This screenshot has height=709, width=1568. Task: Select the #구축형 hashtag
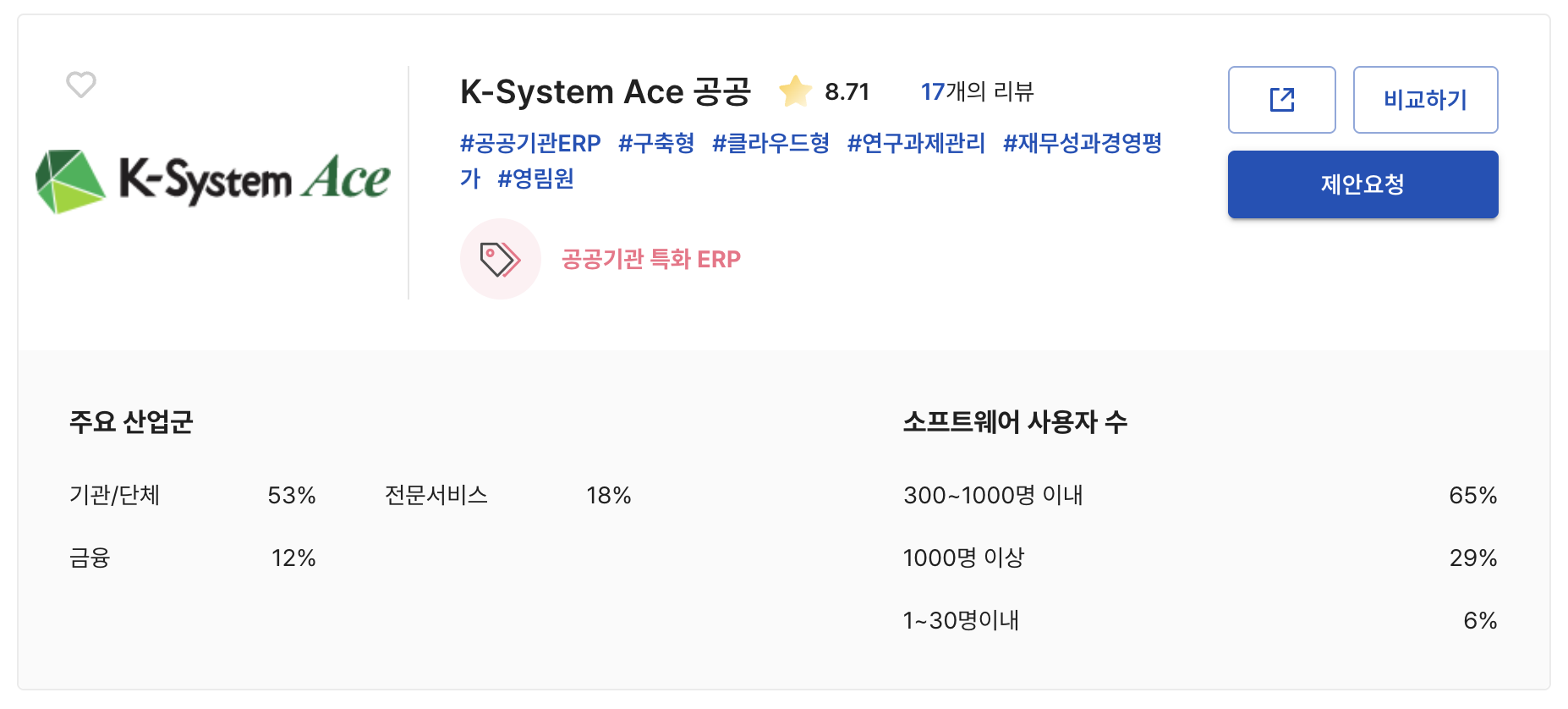pos(657,143)
